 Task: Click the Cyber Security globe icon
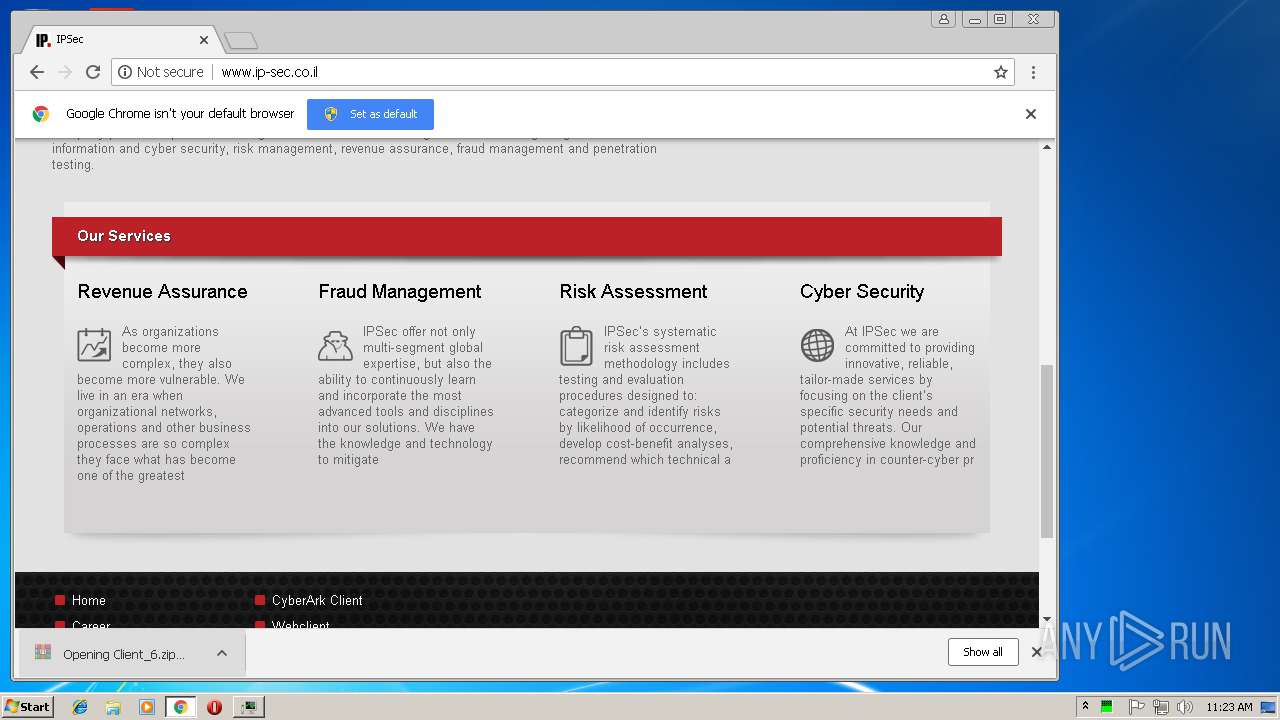(x=817, y=345)
